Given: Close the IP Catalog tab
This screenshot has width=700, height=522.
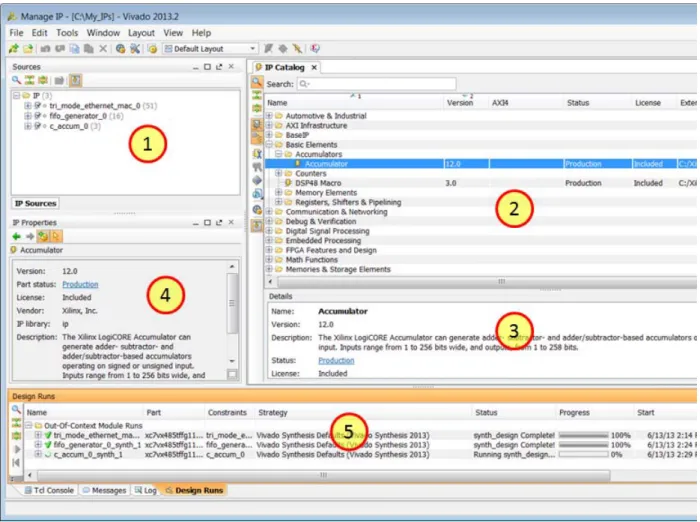Looking at the screenshot, I should pos(314,67).
